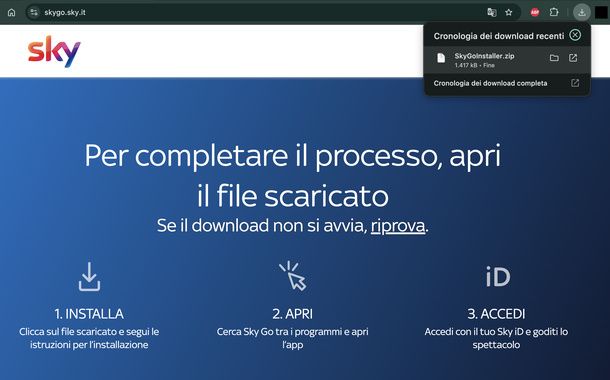
Task: Open the extensions puzzle icon
Action: 554,12
